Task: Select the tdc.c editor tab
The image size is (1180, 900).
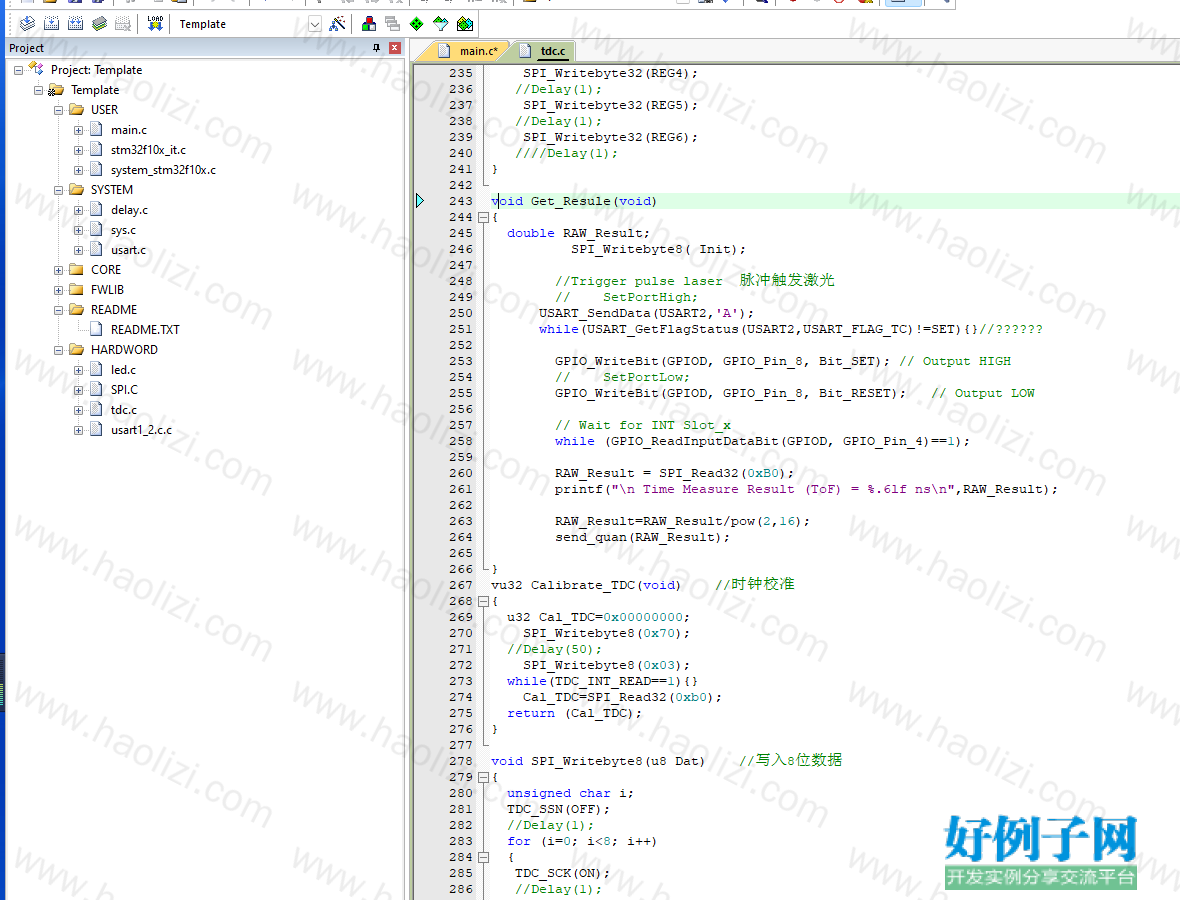Action: click(x=544, y=50)
